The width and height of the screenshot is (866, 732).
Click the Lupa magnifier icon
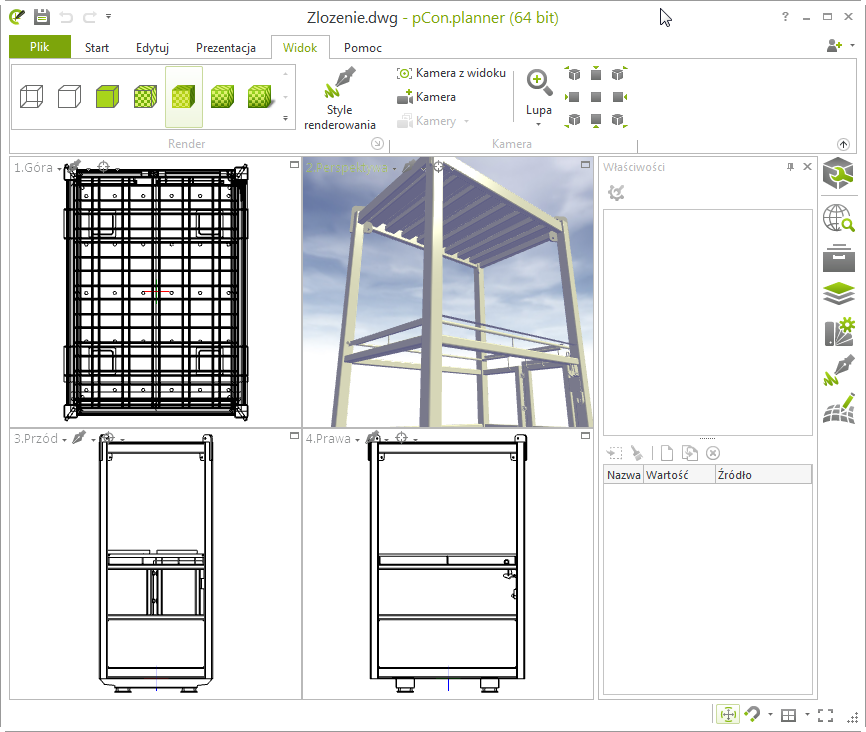(539, 83)
